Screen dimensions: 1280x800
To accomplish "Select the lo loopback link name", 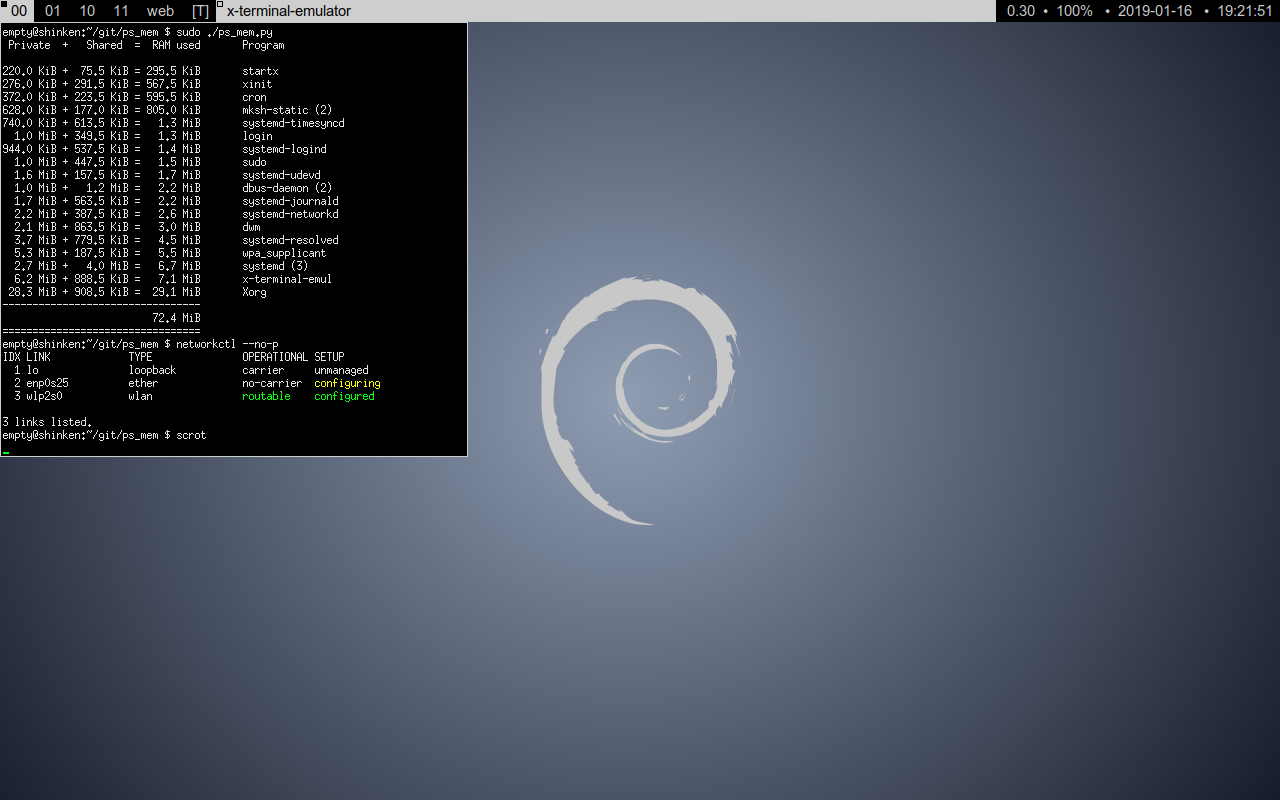I will [x=32, y=370].
